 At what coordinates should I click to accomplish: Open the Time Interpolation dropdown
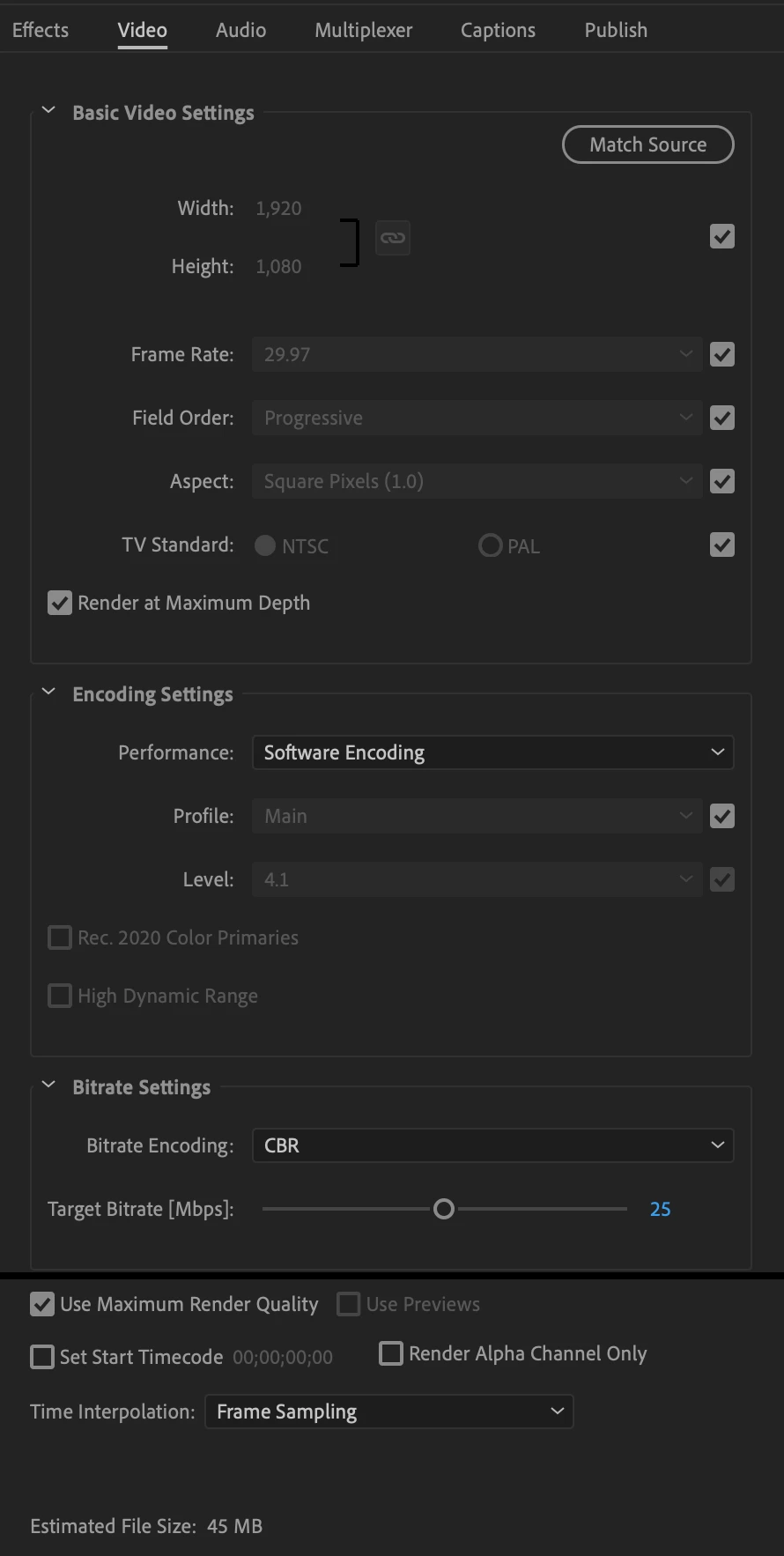(x=389, y=1412)
